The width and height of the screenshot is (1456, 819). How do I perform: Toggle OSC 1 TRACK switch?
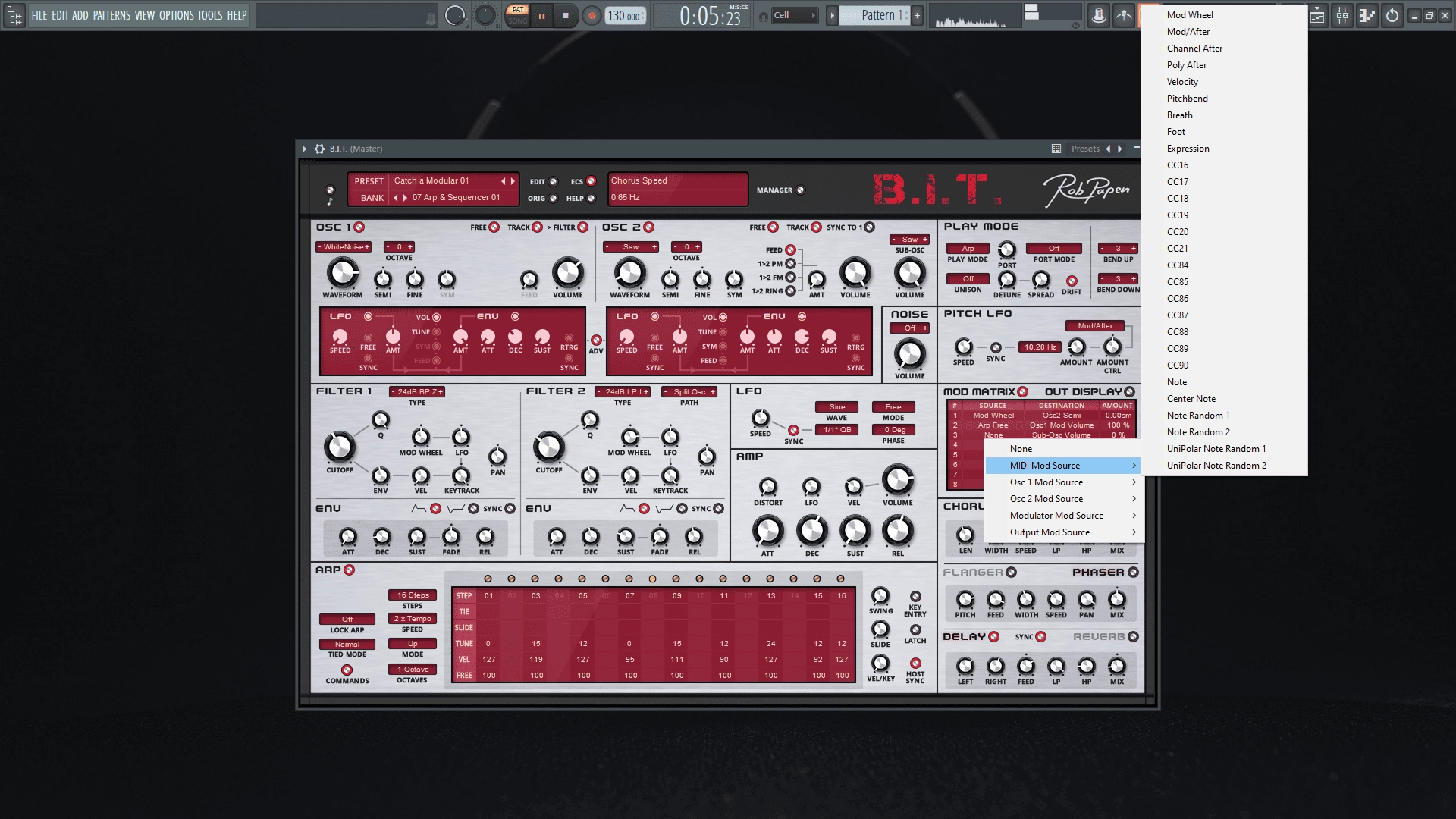(x=538, y=227)
